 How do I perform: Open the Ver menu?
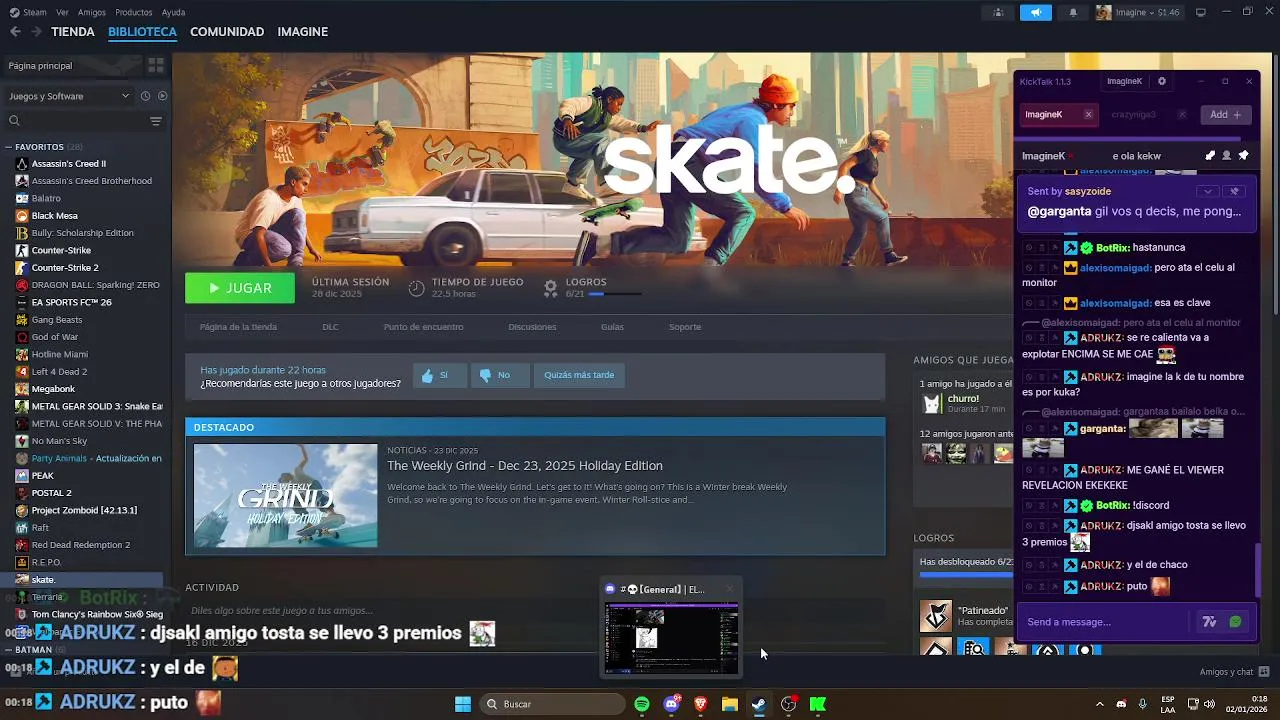click(63, 12)
